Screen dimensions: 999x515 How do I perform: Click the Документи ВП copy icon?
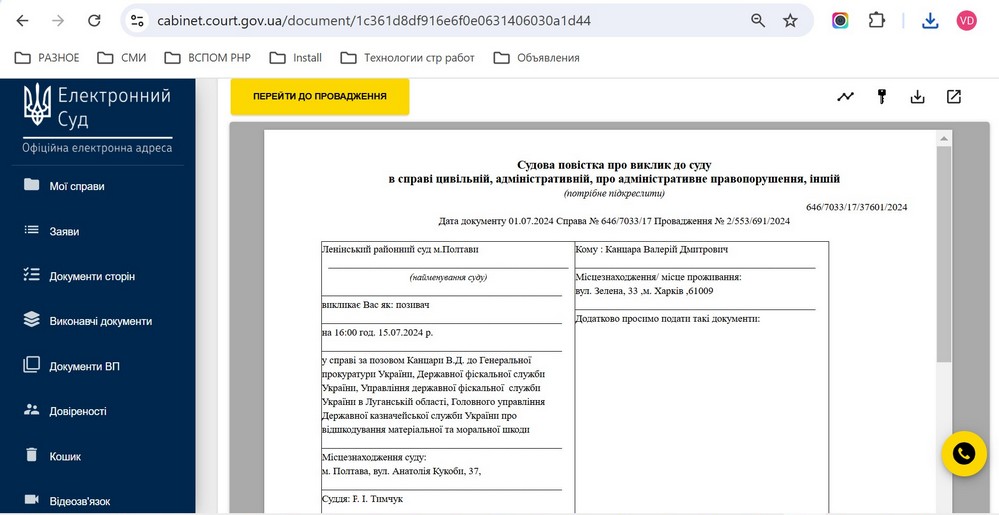31,365
